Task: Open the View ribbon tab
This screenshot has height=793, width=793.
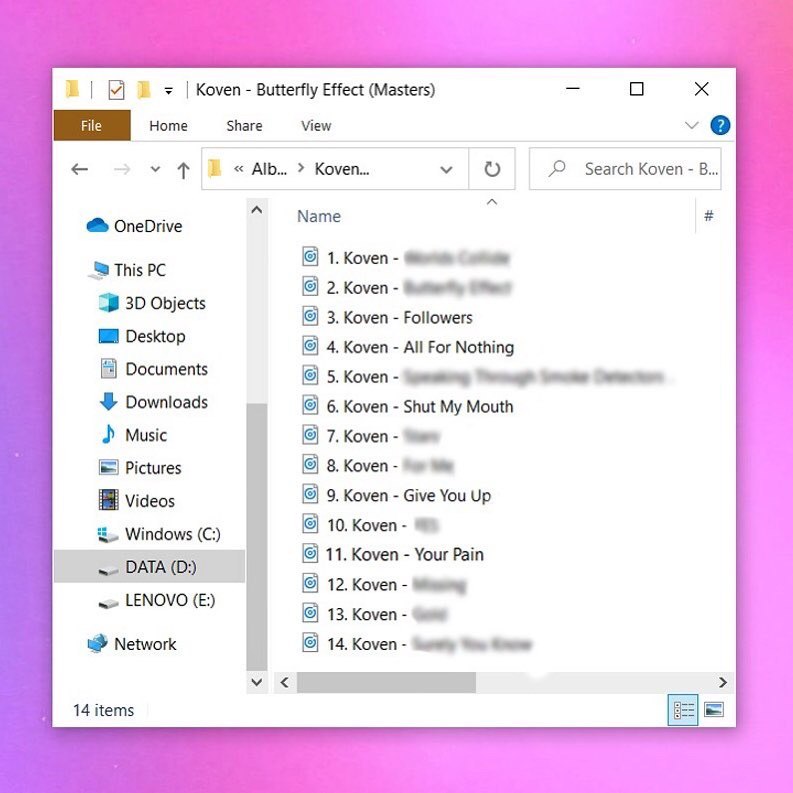Action: (x=316, y=125)
